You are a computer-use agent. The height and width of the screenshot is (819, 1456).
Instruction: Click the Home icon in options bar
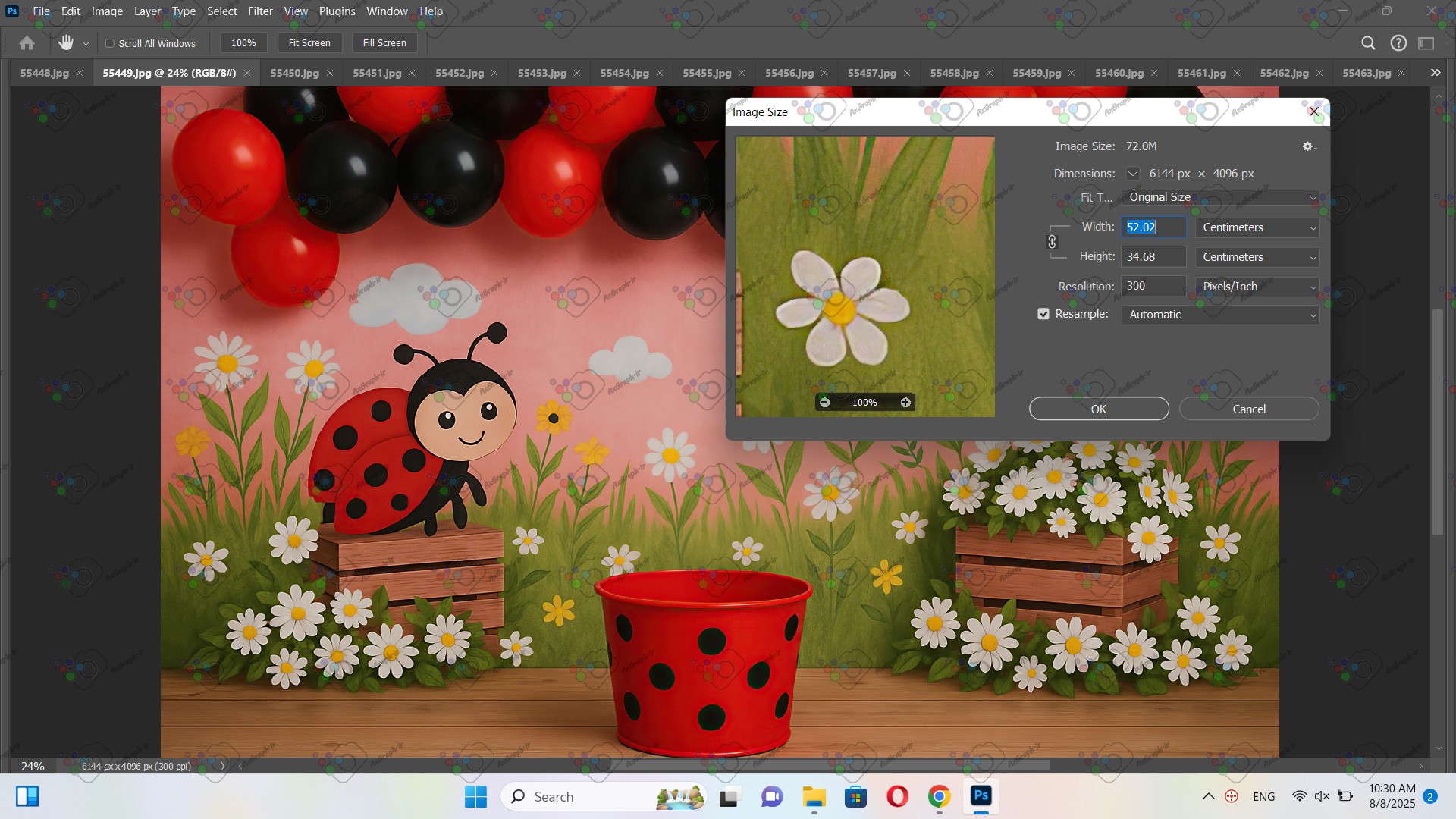point(27,43)
